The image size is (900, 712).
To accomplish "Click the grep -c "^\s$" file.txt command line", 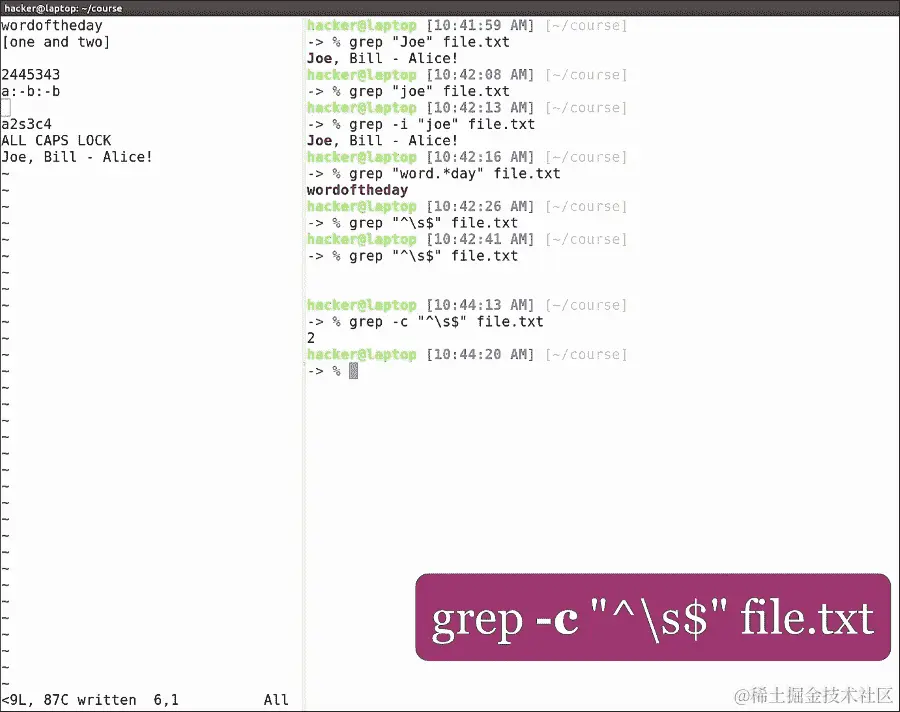I will pos(446,322).
